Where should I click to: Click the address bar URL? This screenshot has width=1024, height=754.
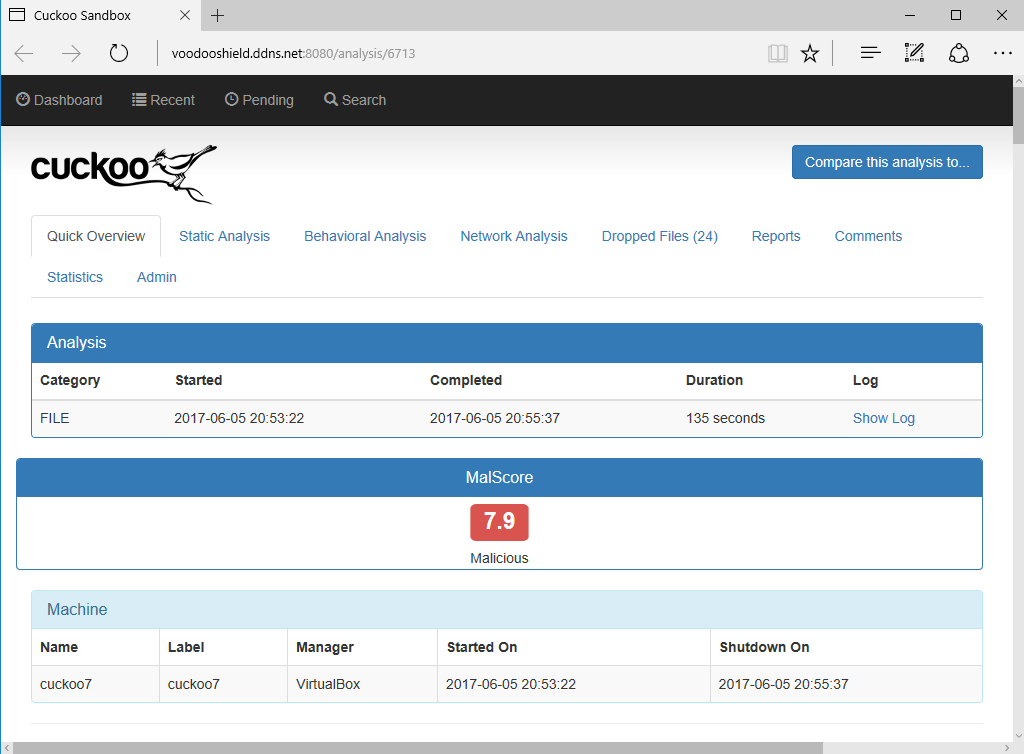(293, 54)
